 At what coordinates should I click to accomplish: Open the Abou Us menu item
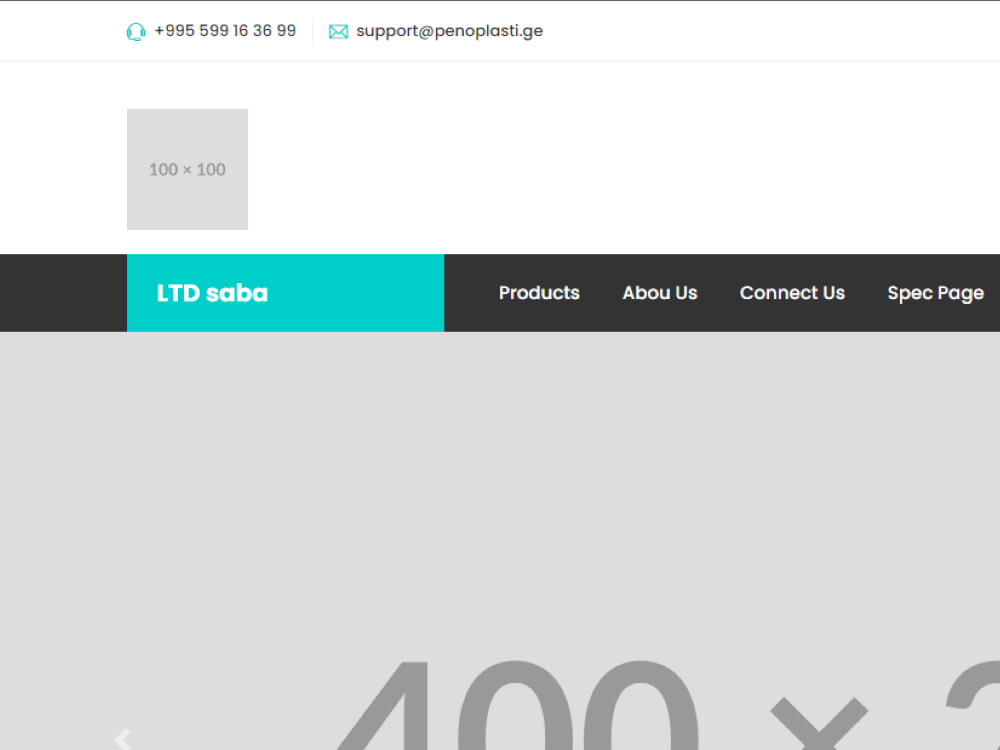(660, 293)
